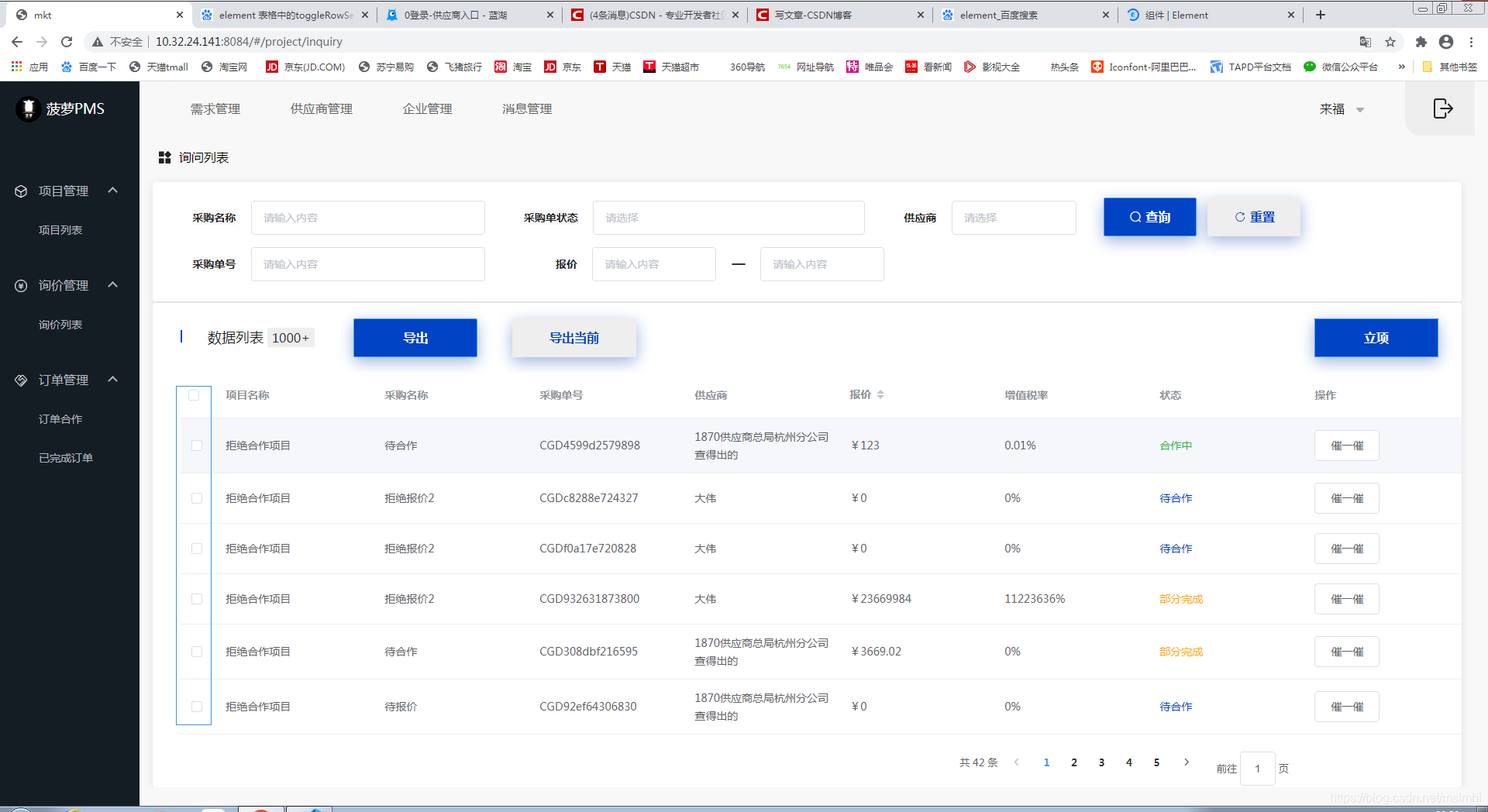
Task: Open the 其他书签 bookmarks folder
Action: tap(1450, 67)
